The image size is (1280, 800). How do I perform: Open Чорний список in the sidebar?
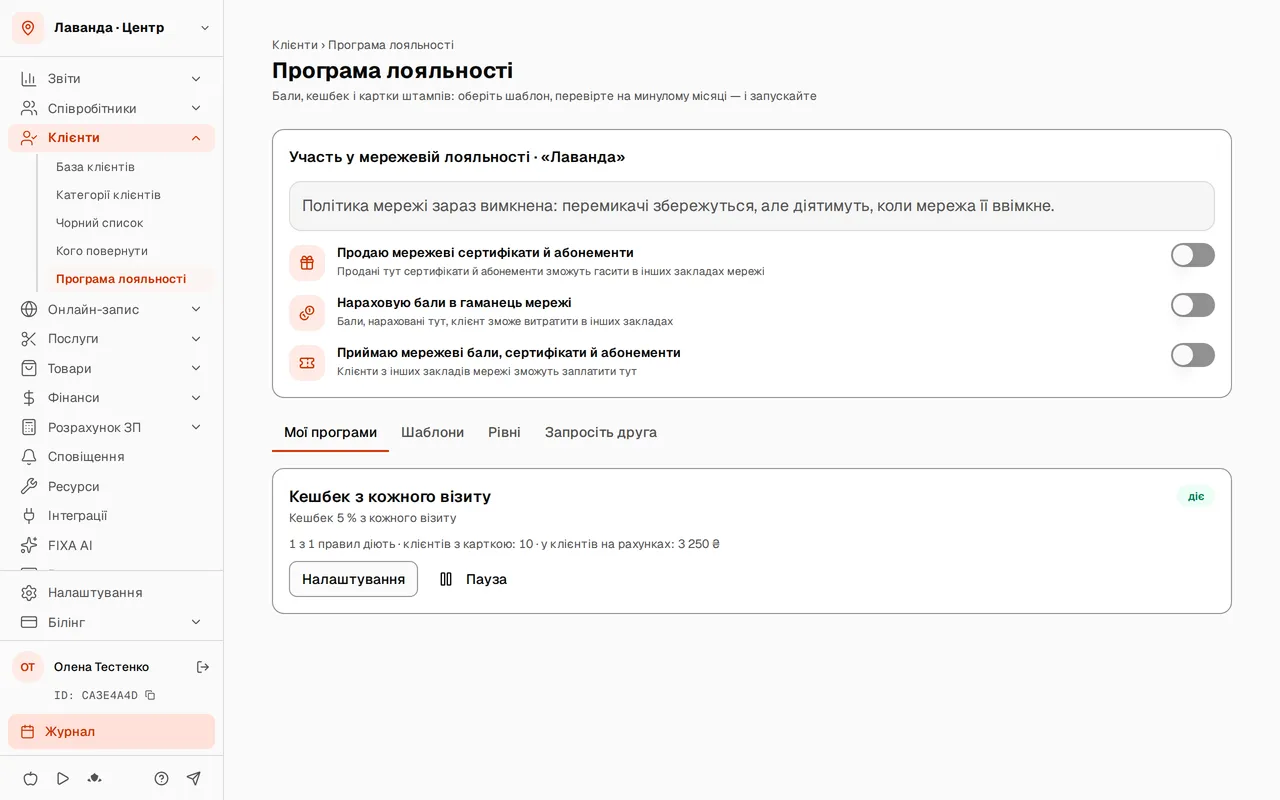point(100,223)
